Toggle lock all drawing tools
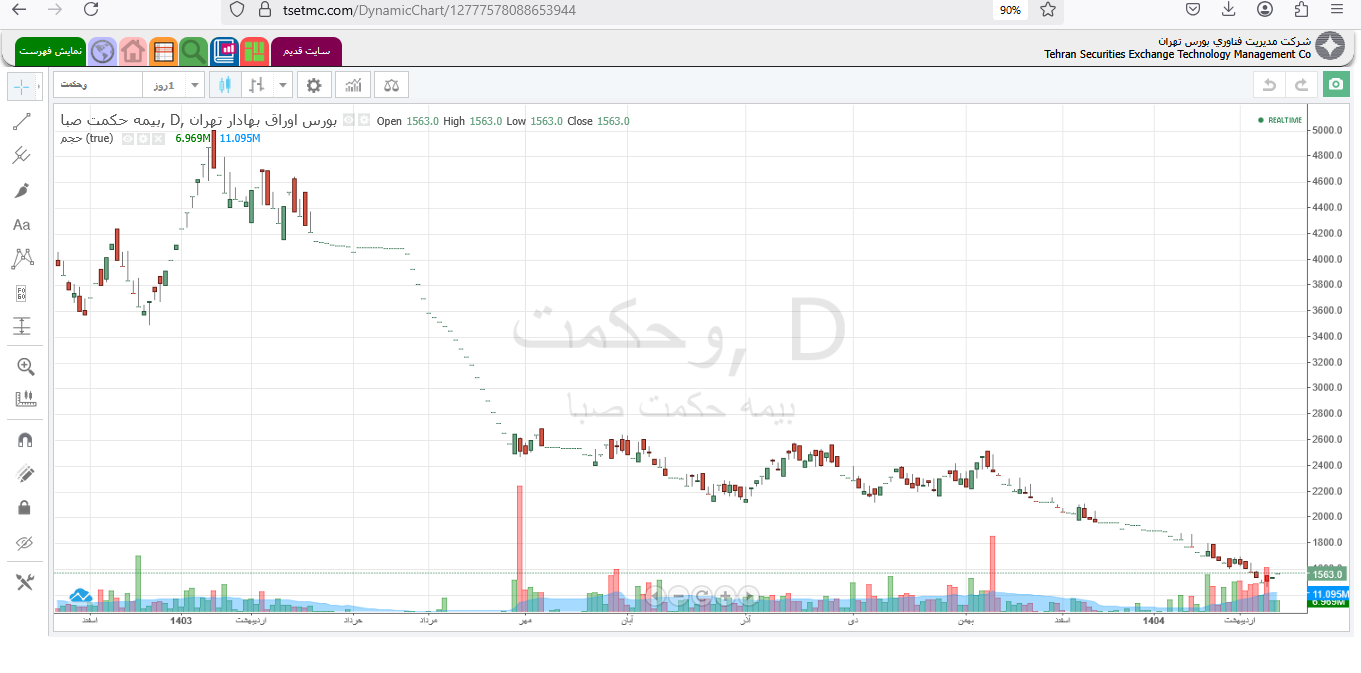The image size is (1361, 673). 25,508
